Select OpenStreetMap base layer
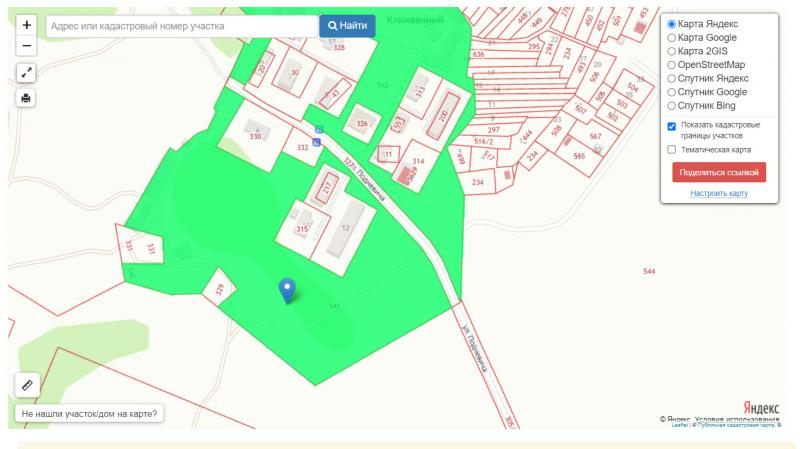This screenshot has height=449, width=800. [672, 64]
